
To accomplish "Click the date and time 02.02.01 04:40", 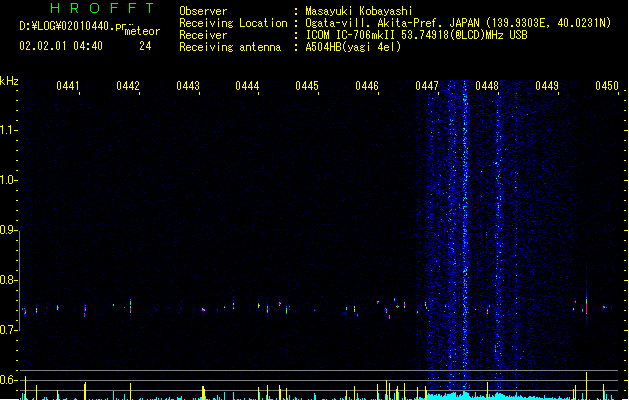I will [x=61, y=46].
